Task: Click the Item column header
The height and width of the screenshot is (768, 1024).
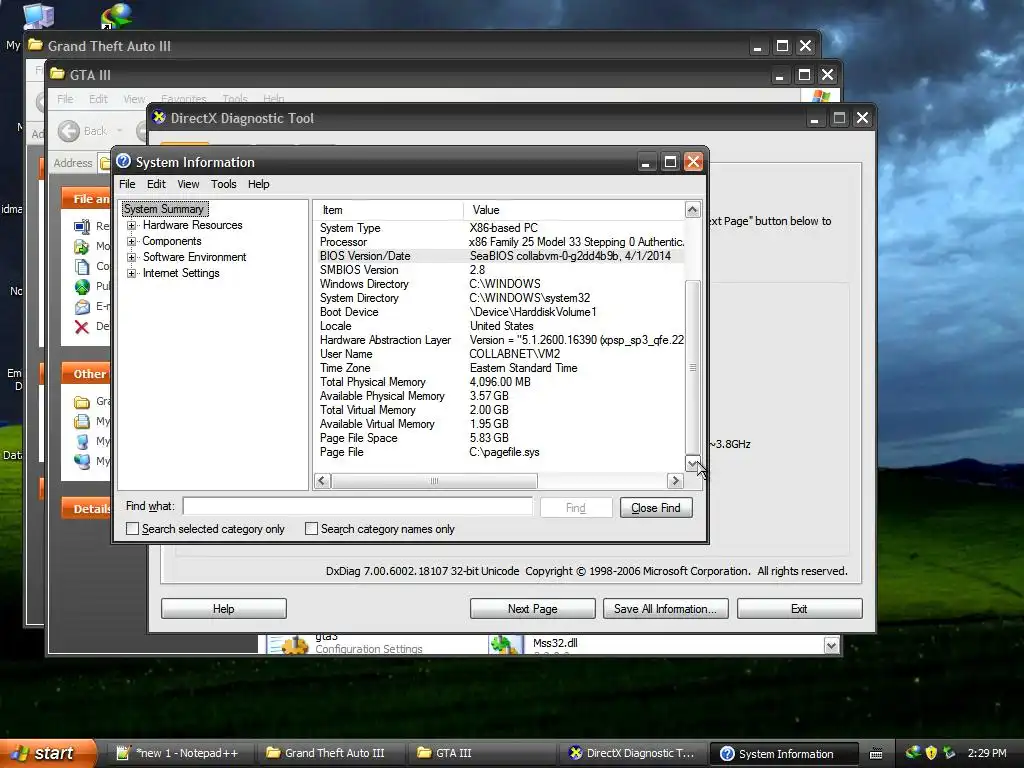Action: click(389, 210)
